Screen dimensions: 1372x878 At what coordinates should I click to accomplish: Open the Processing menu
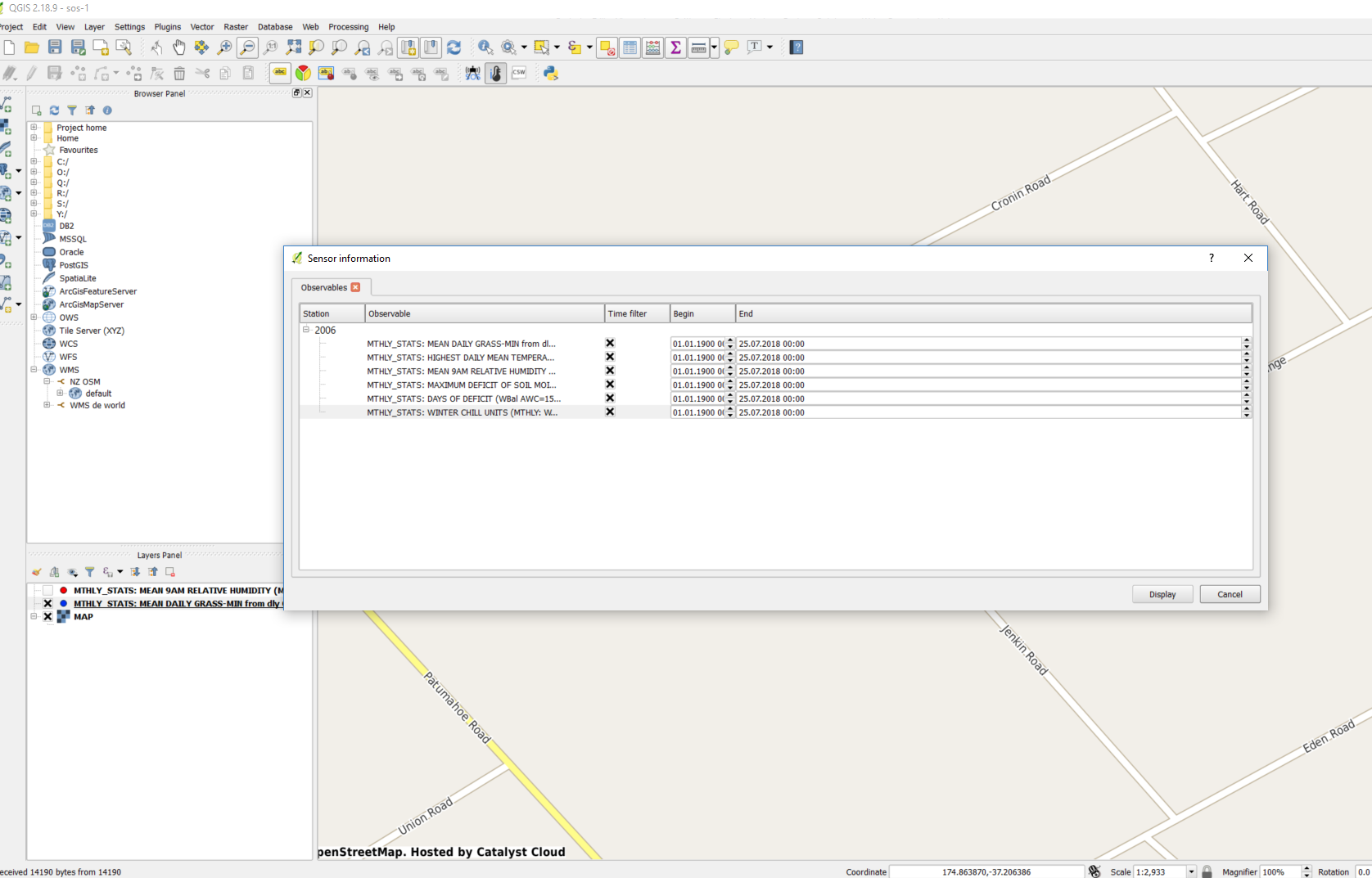pos(349,27)
